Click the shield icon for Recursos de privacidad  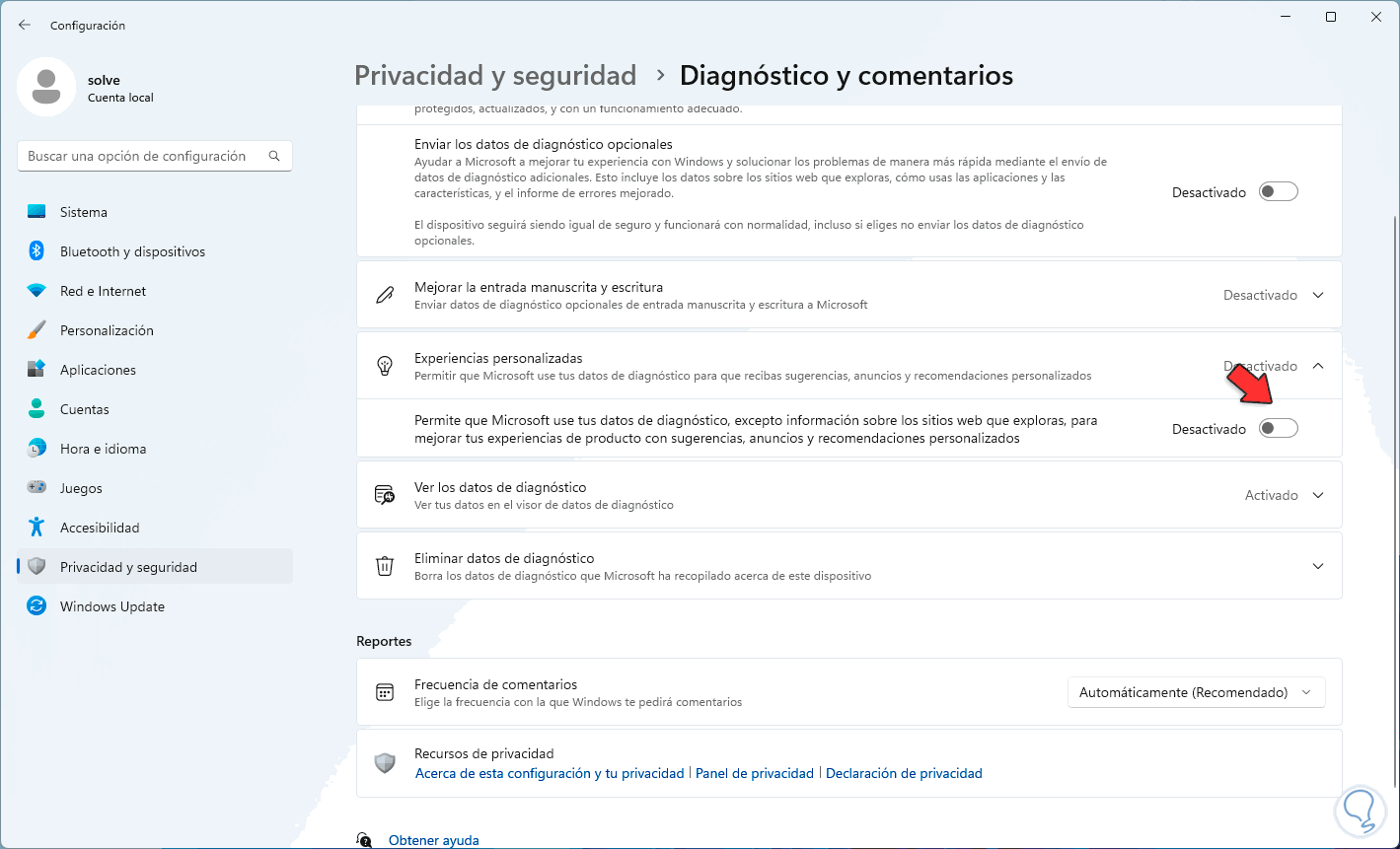pyautogui.click(x=385, y=763)
